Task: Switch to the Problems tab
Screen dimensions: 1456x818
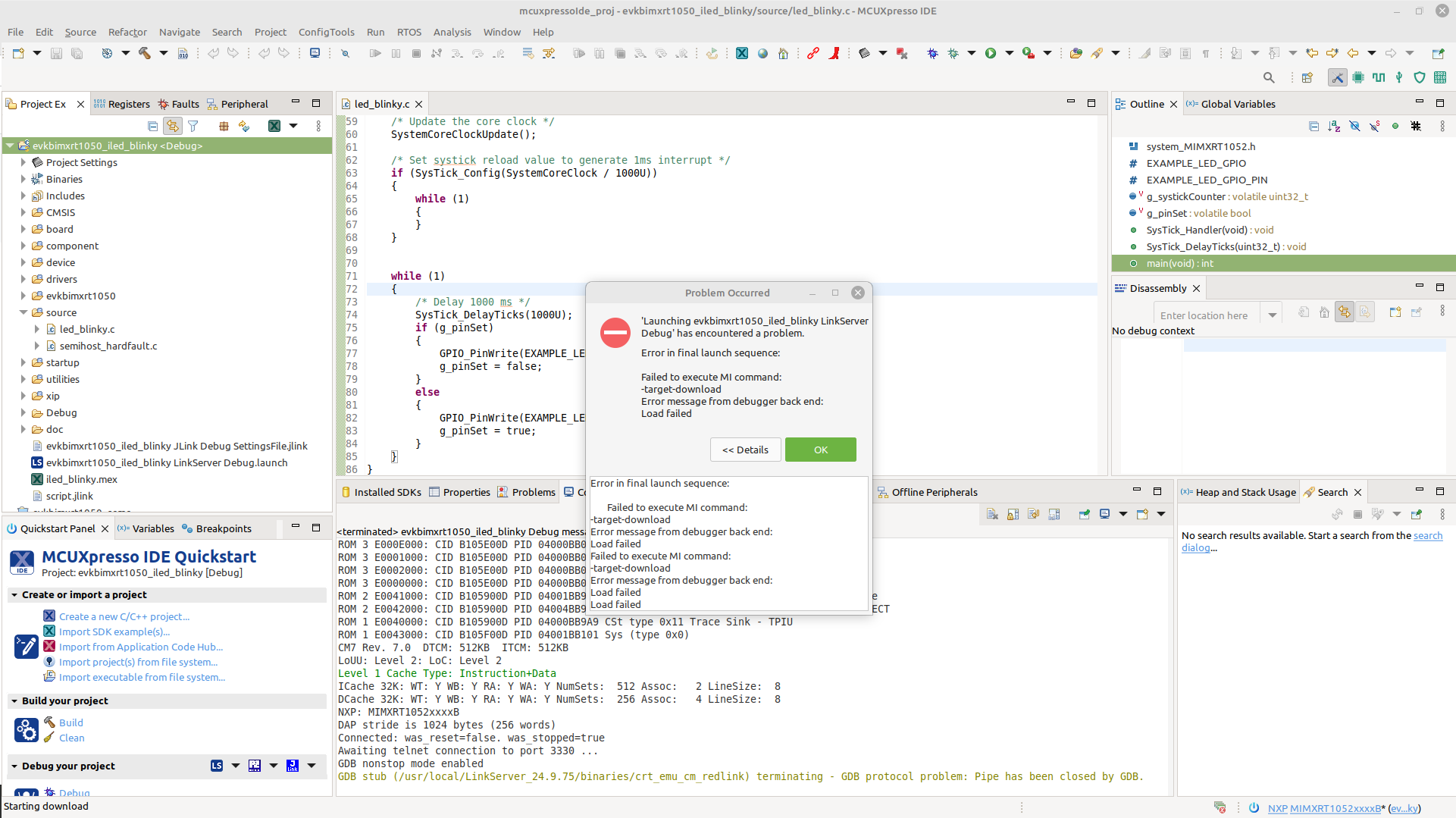Action: tap(534, 492)
